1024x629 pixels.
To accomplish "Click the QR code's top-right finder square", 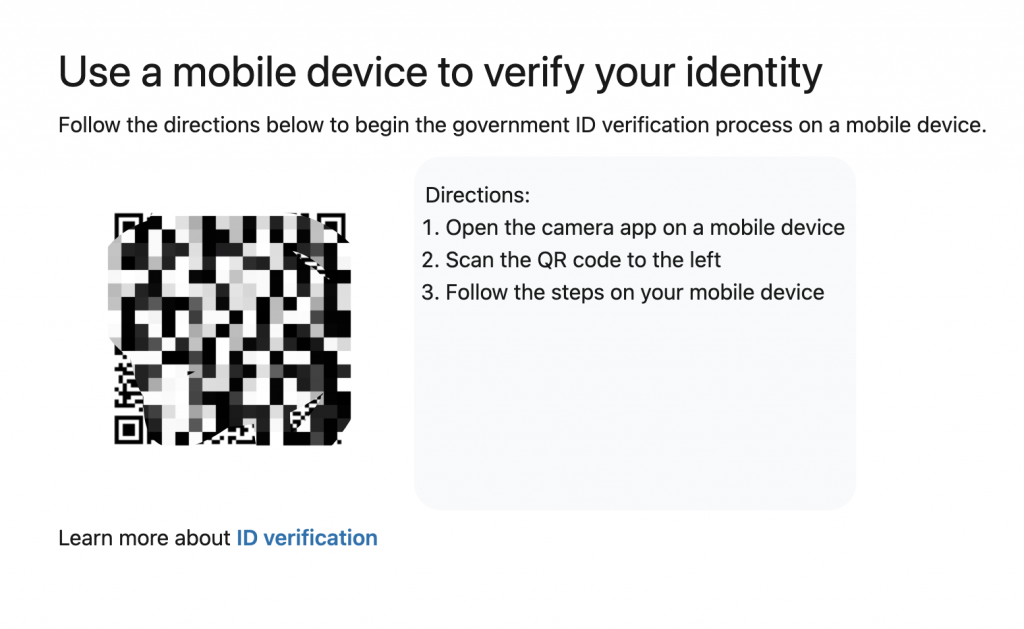I will pos(332,225).
